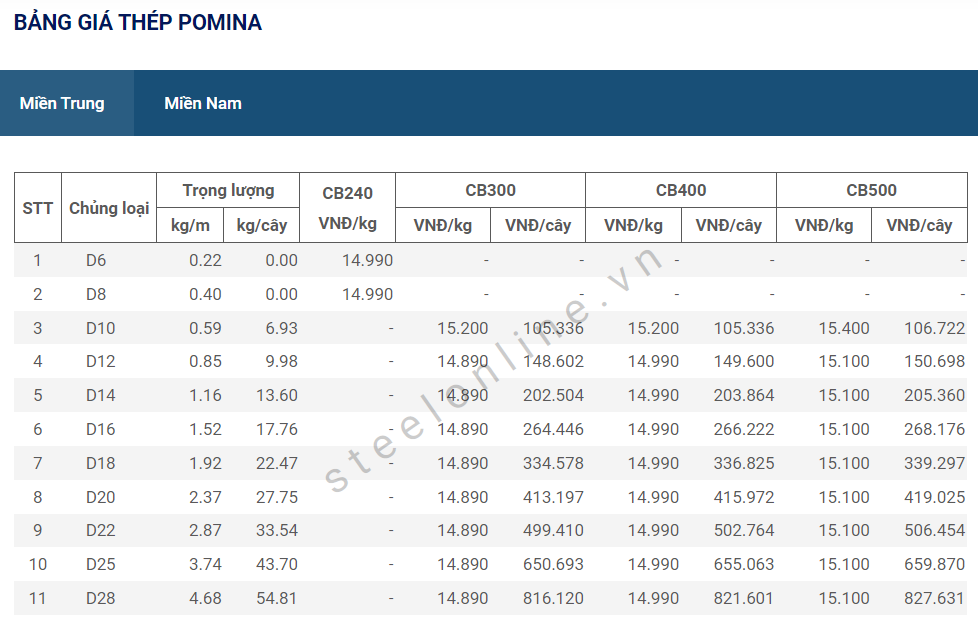This screenshot has width=978, height=621.
Task: Click D25 CB500 value 659.870
Action: click(934, 564)
